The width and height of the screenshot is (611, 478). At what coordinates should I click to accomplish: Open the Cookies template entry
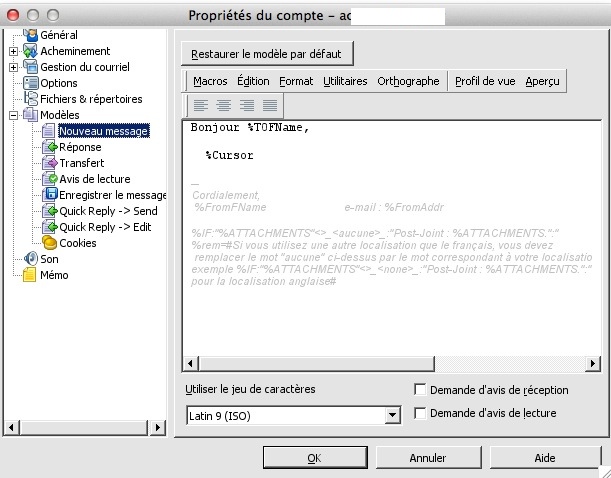click(x=77, y=243)
